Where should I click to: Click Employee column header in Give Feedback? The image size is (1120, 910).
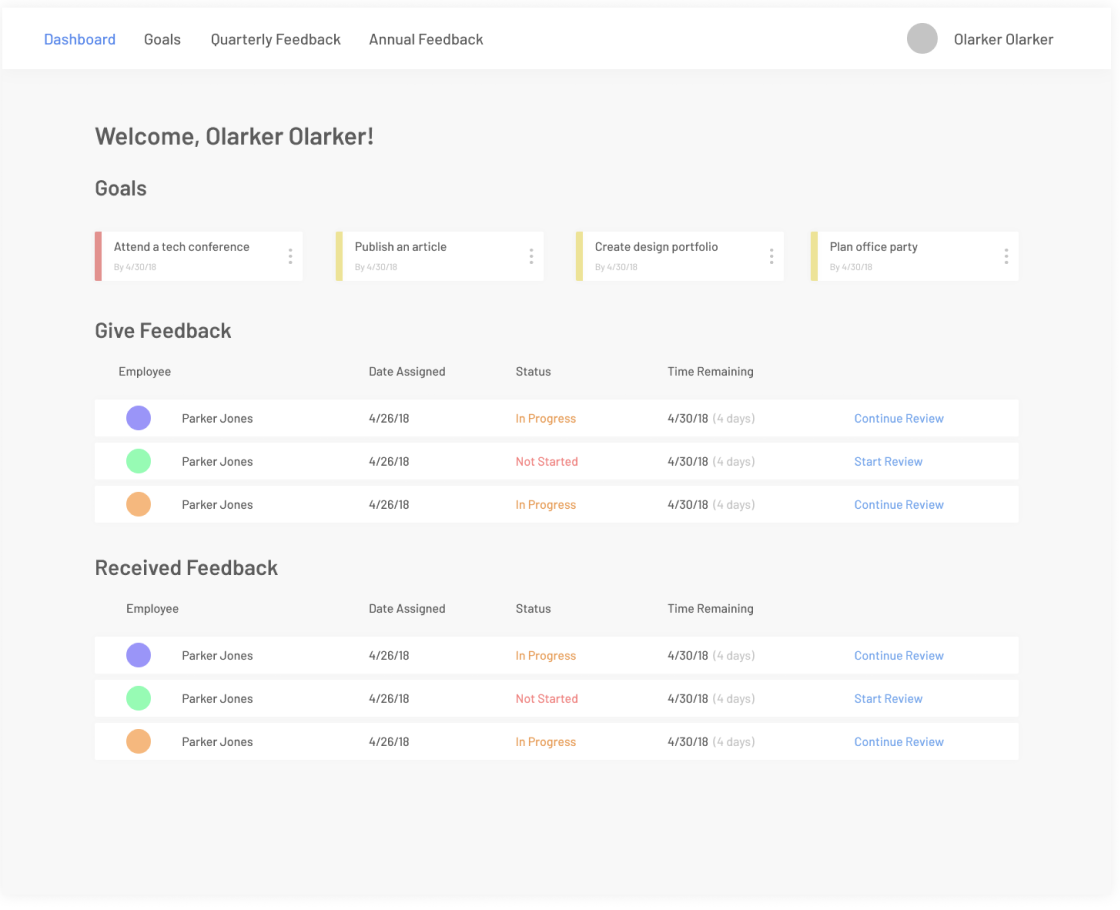[145, 371]
